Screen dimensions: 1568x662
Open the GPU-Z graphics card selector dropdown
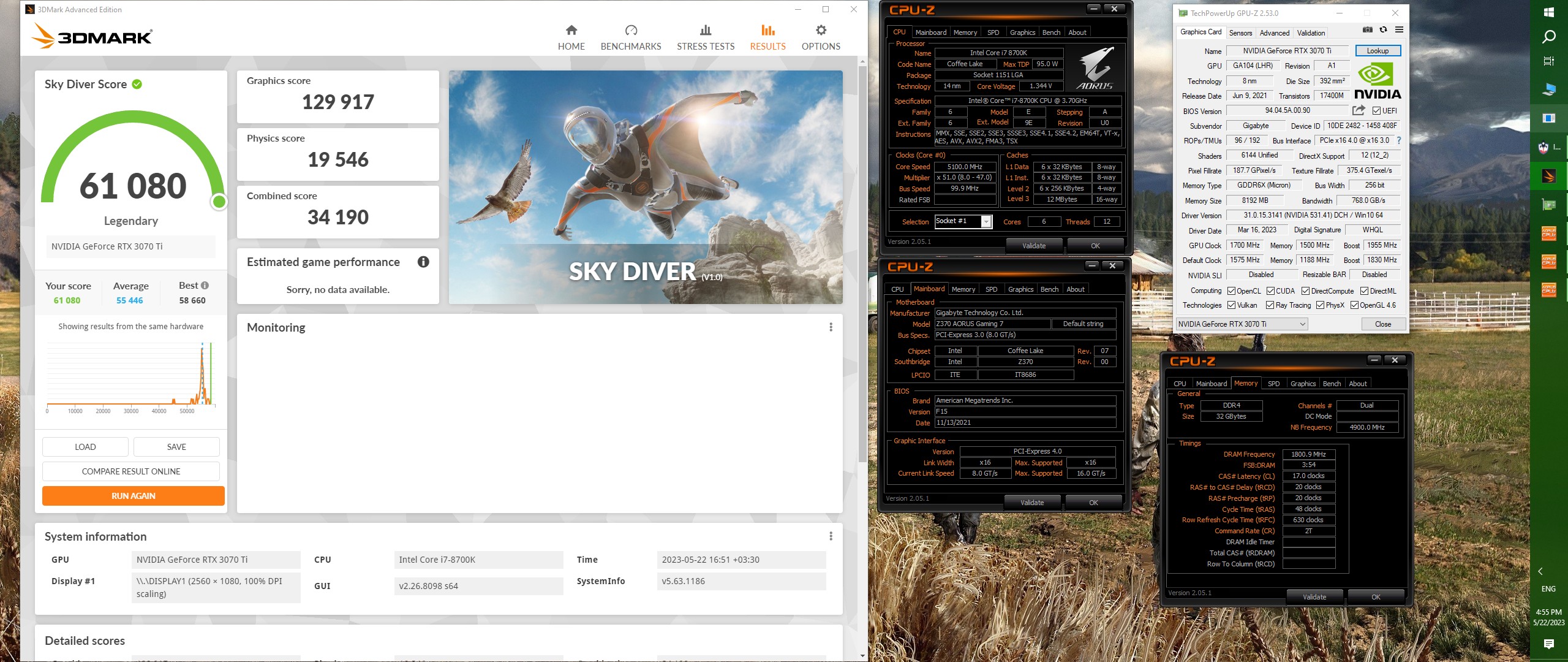coord(1242,324)
